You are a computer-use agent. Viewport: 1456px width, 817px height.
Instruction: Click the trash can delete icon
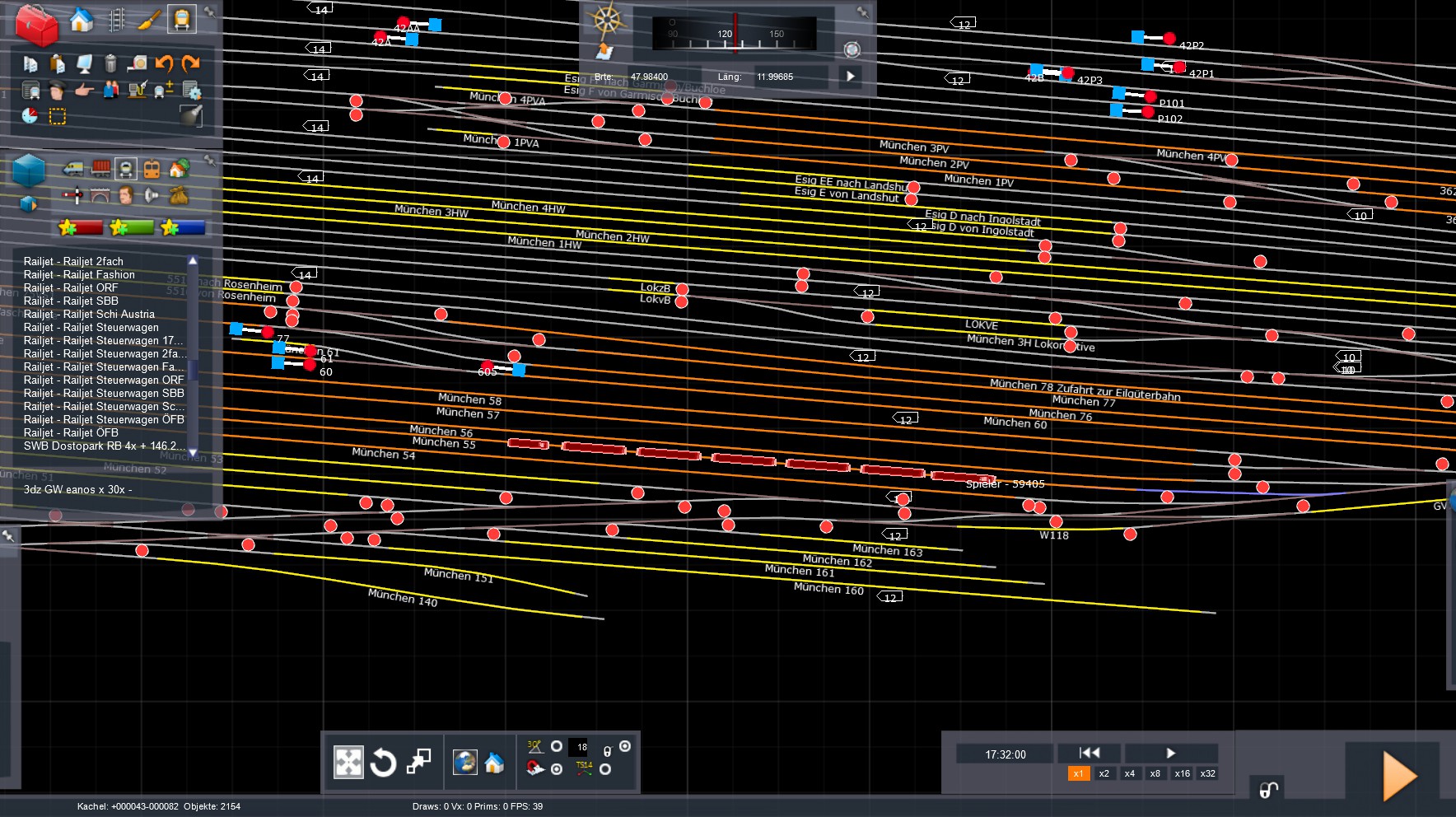tap(111, 63)
